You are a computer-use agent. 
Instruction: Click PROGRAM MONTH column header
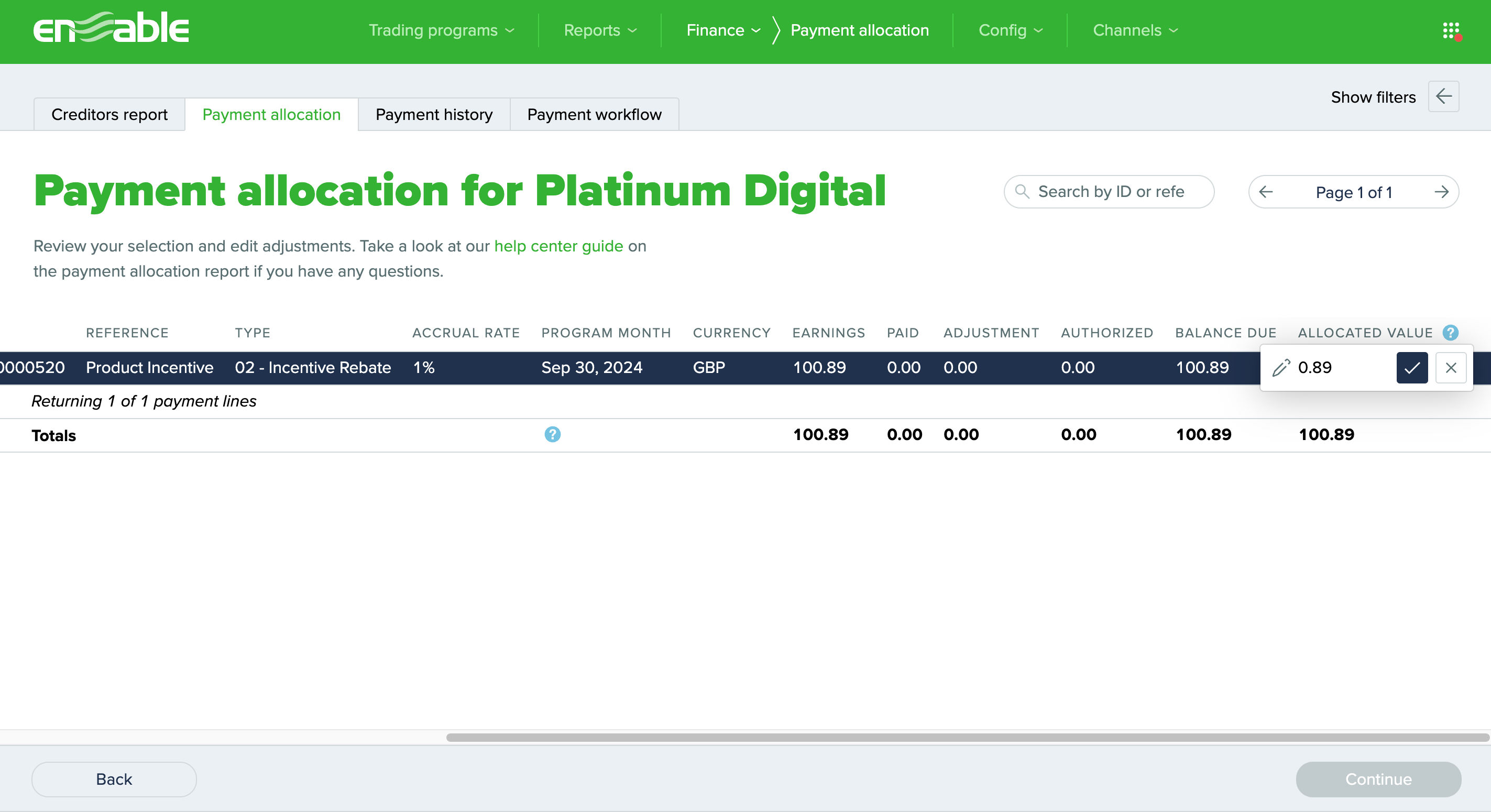coord(606,333)
